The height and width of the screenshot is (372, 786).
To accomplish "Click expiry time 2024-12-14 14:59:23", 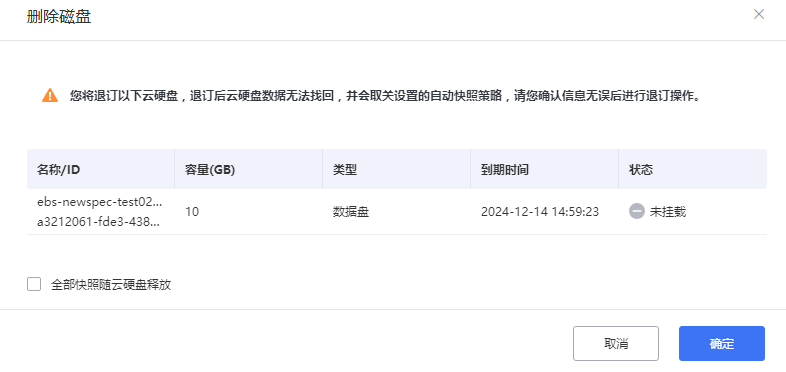I will click(540, 212).
